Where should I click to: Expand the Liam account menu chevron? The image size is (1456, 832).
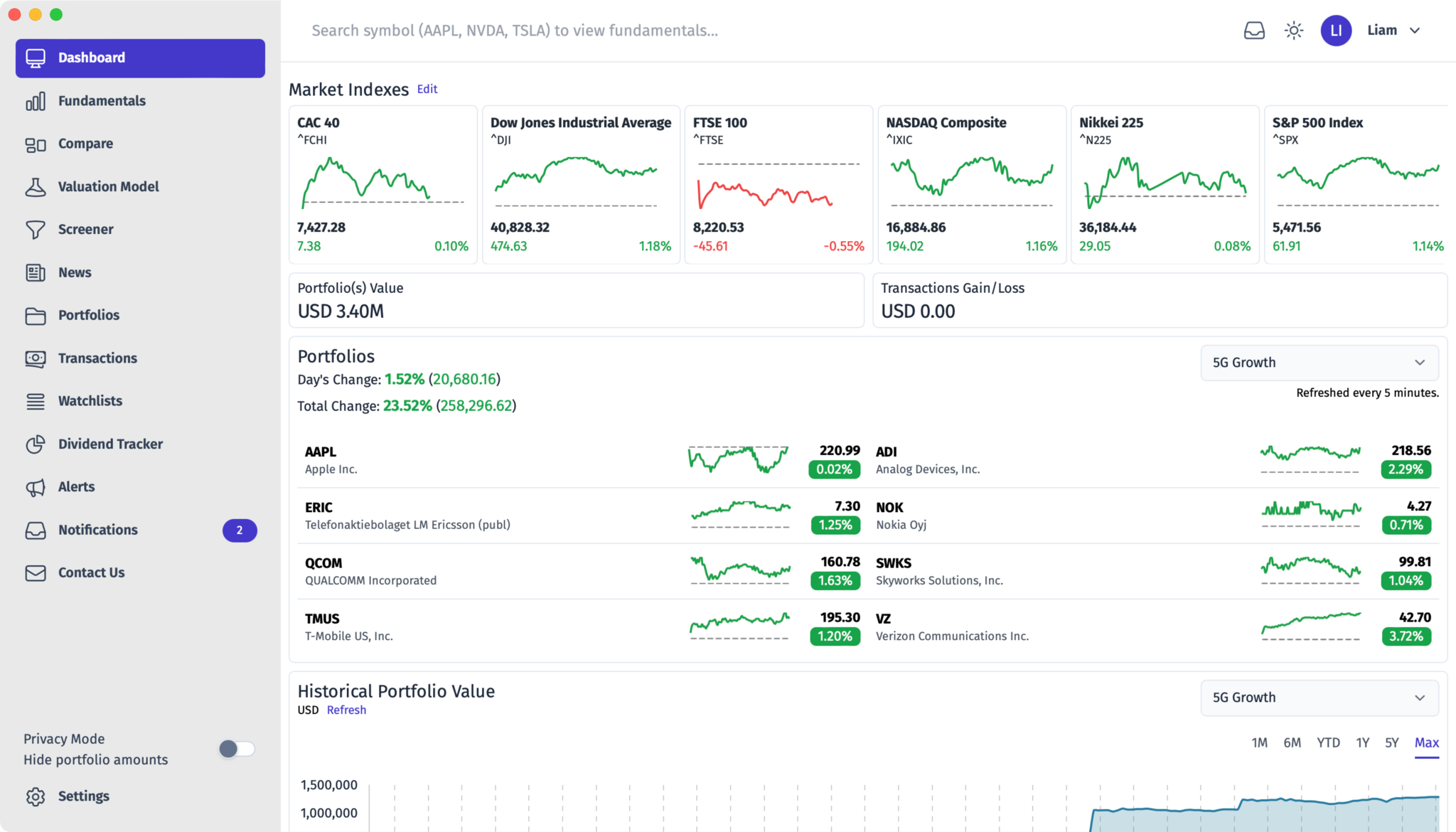(1415, 31)
